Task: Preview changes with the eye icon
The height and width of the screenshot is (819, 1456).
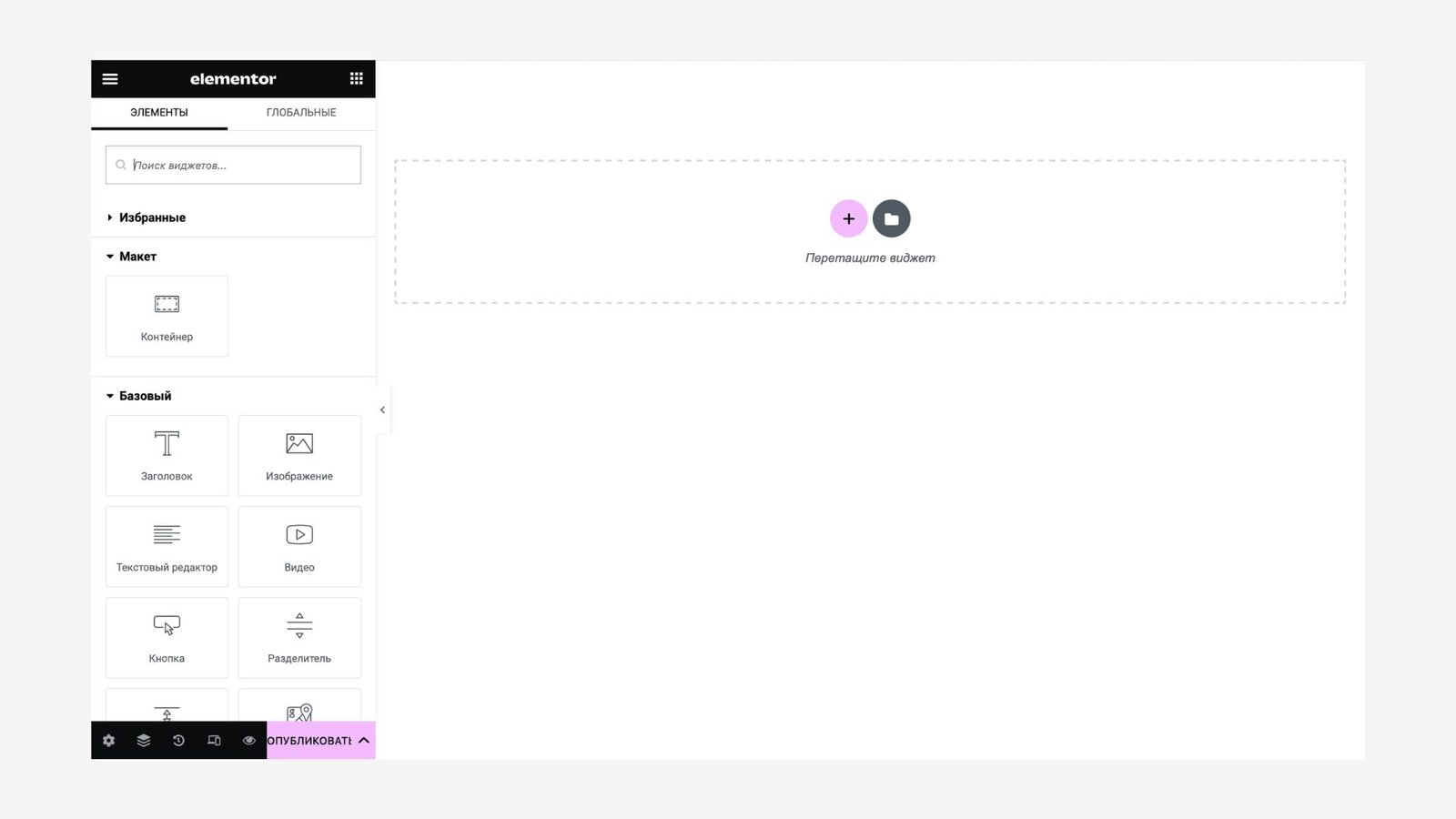Action: point(248,741)
